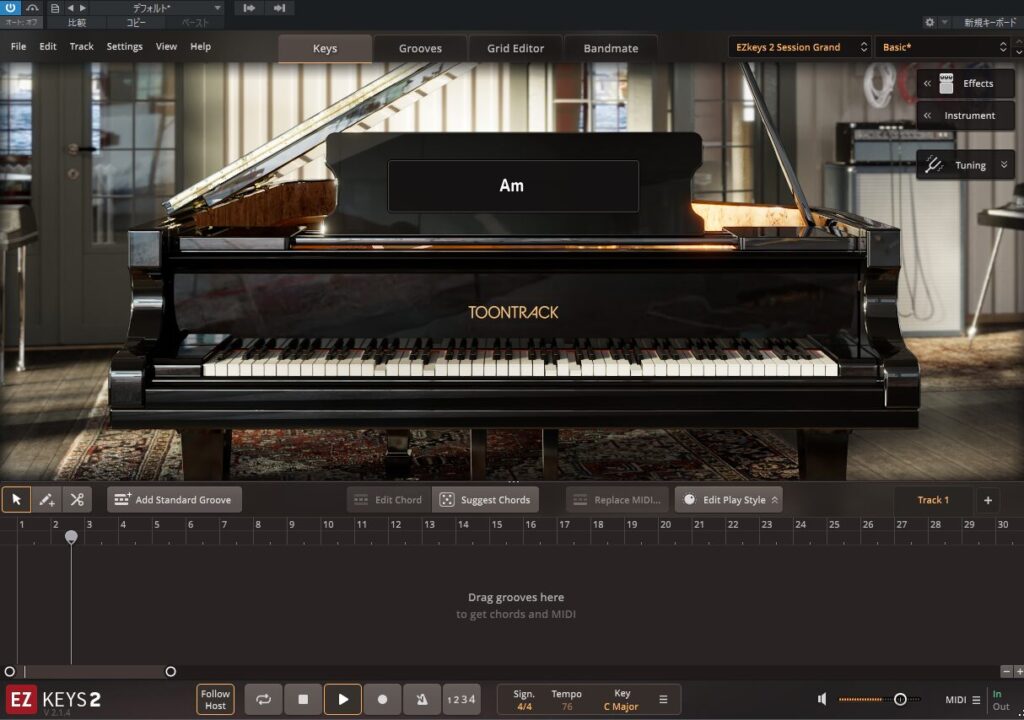This screenshot has height=720, width=1024.
Task: Toggle the loop playback button
Action: tap(264, 699)
